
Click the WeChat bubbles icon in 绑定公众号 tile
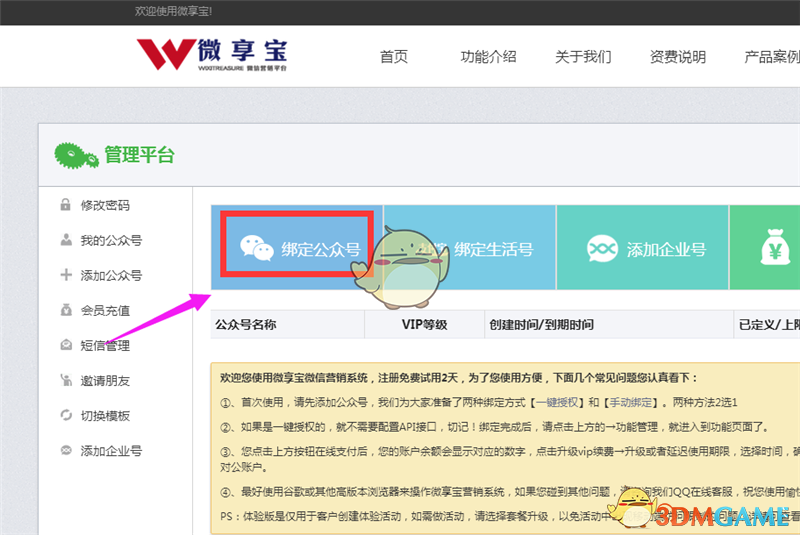click(x=257, y=248)
